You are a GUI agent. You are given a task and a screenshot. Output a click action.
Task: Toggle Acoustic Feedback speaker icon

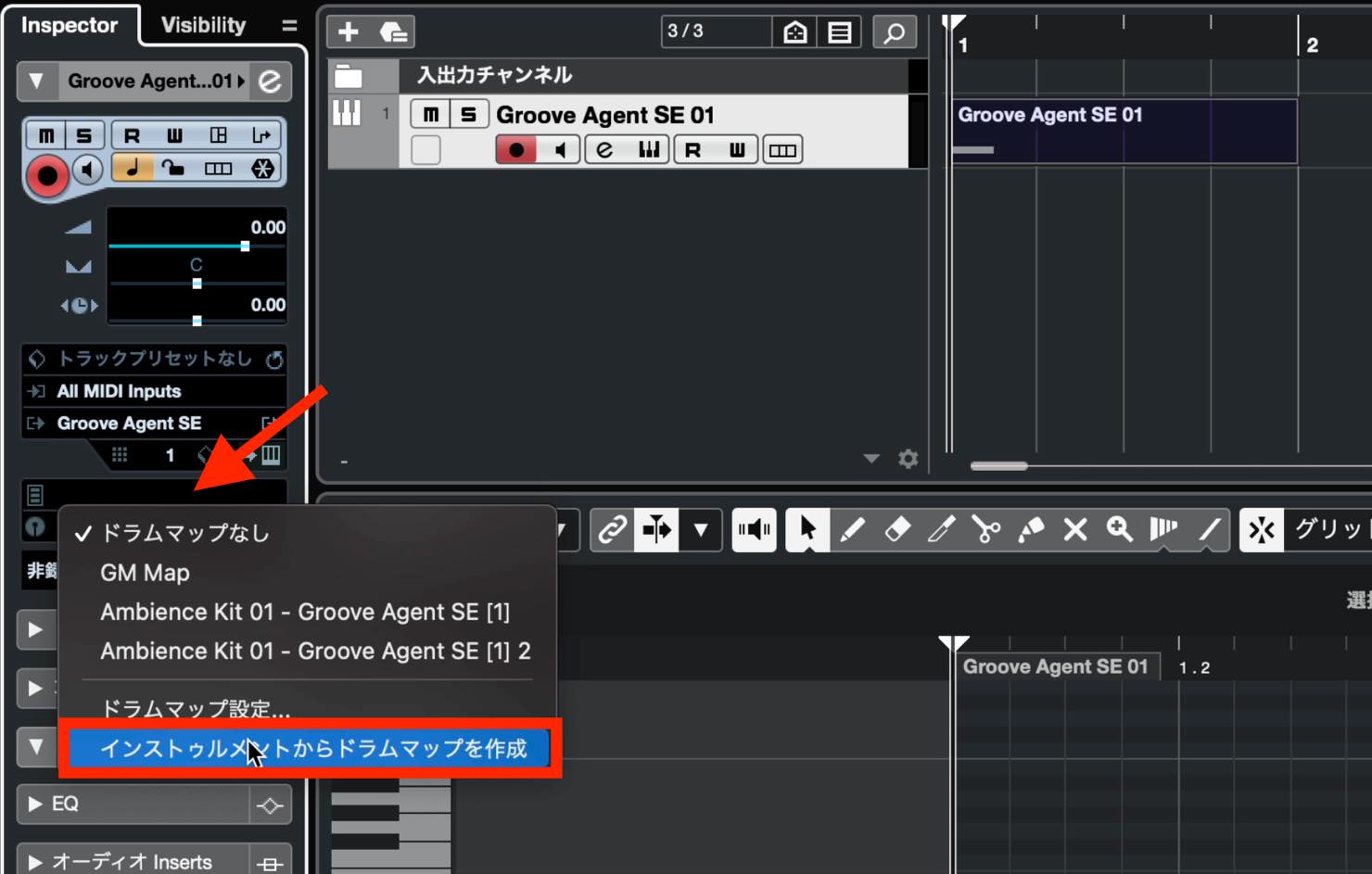click(x=754, y=530)
